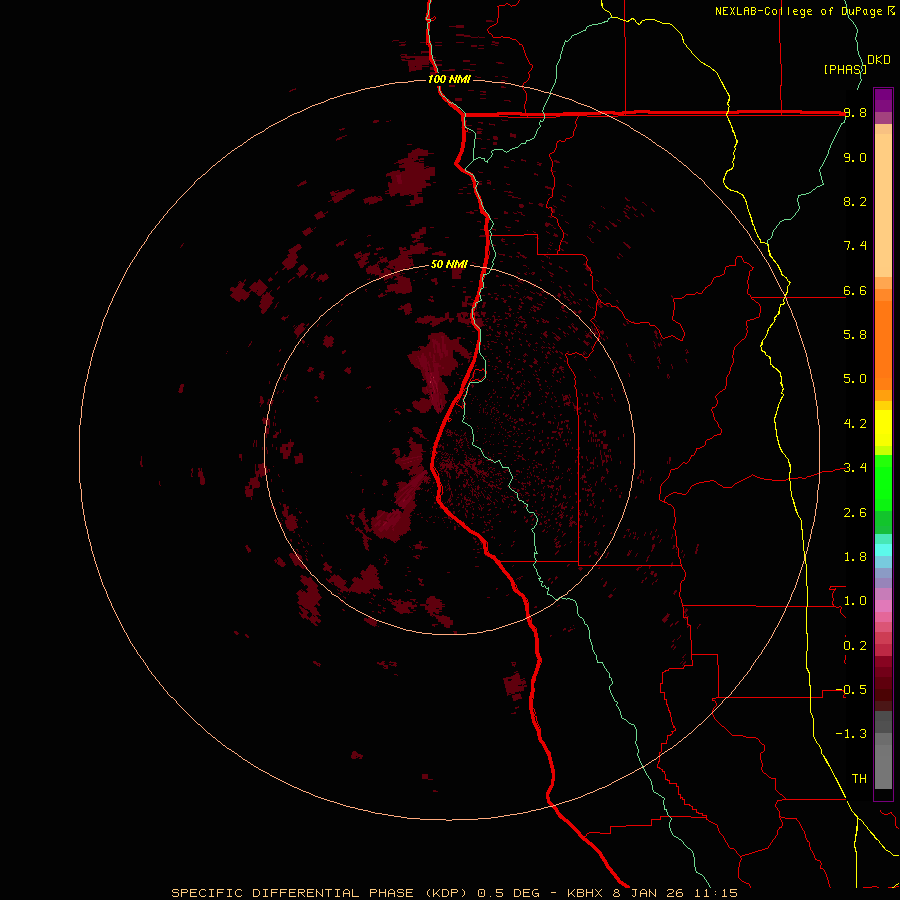Click the 4.2 value on the color scale

coord(855,424)
